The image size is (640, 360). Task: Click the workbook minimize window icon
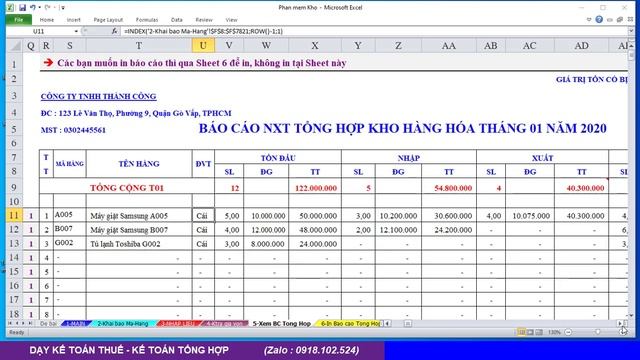pos(610,19)
